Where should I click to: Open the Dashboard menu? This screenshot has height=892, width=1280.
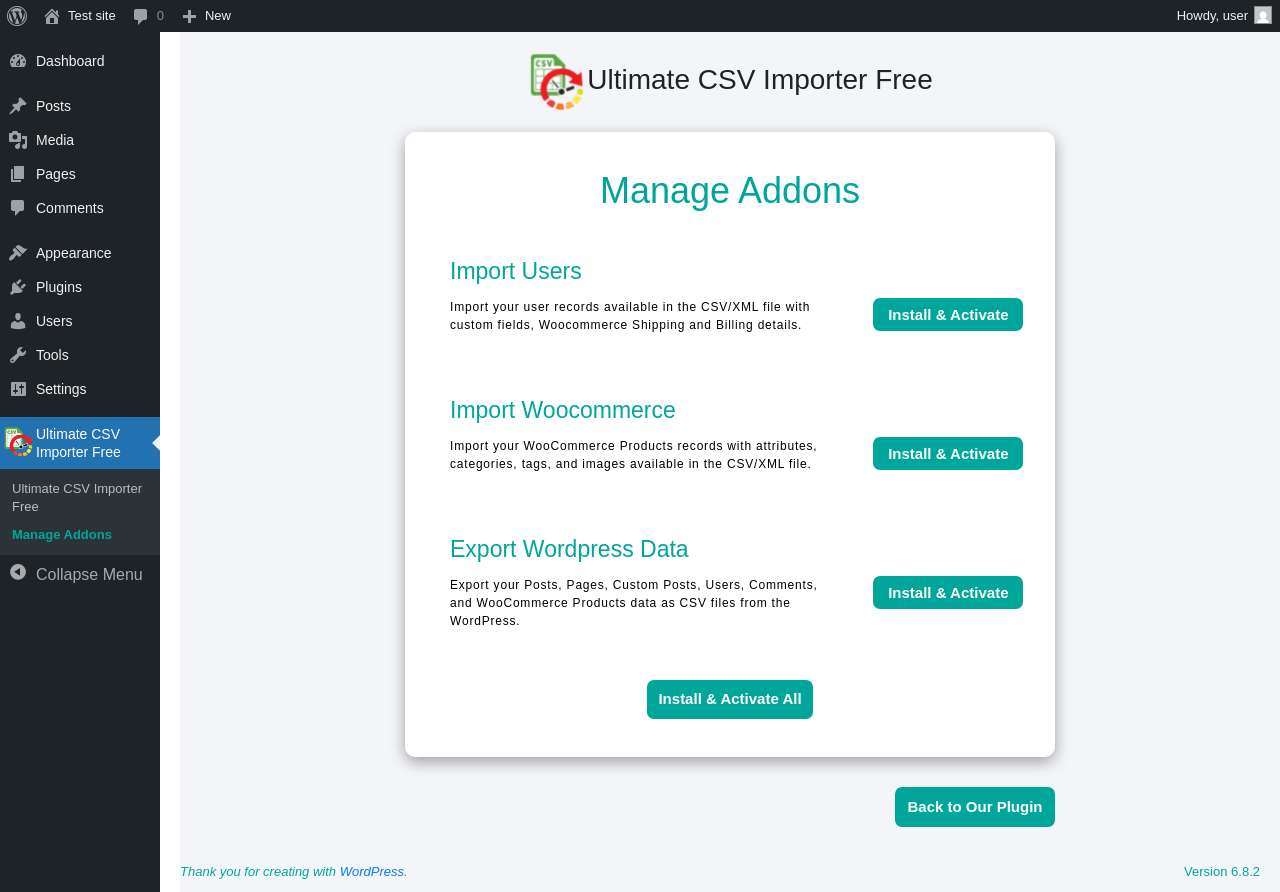click(70, 61)
